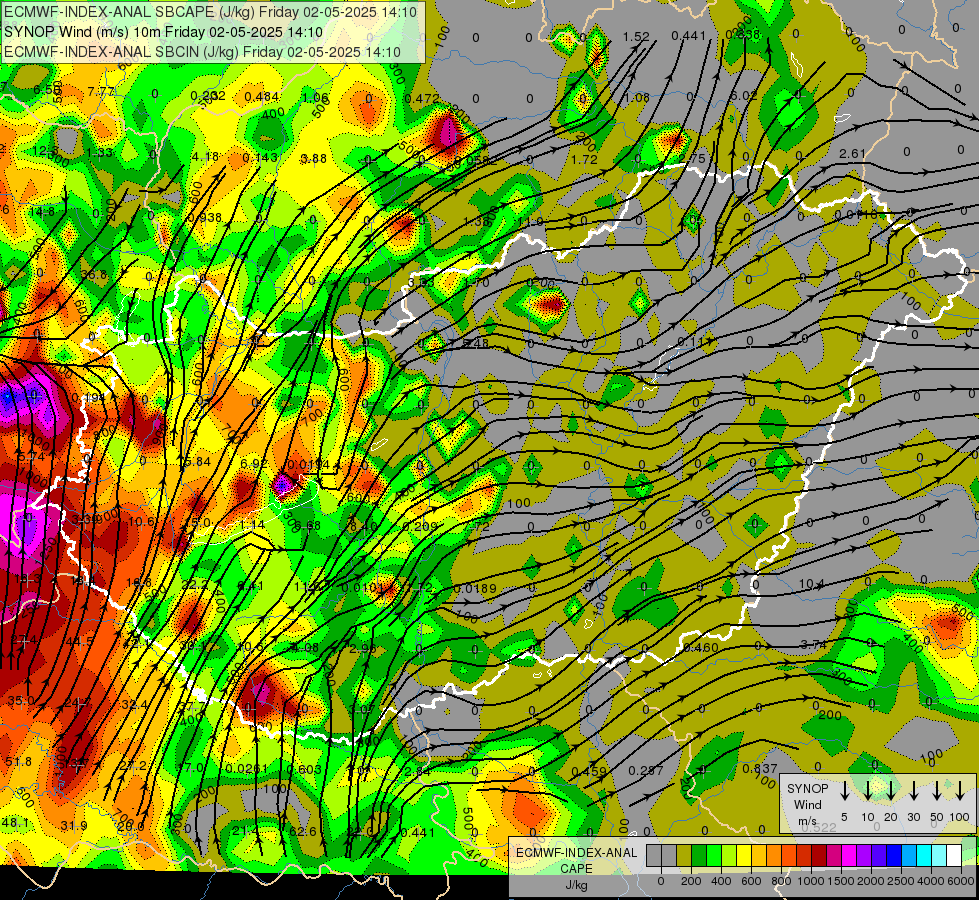Click the SYNOP label in wind legend
Image resolution: width=979 pixels, height=900 pixels.
click(x=807, y=789)
